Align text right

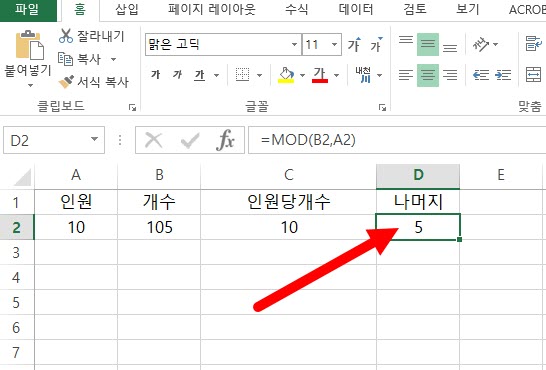tap(450, 75)
